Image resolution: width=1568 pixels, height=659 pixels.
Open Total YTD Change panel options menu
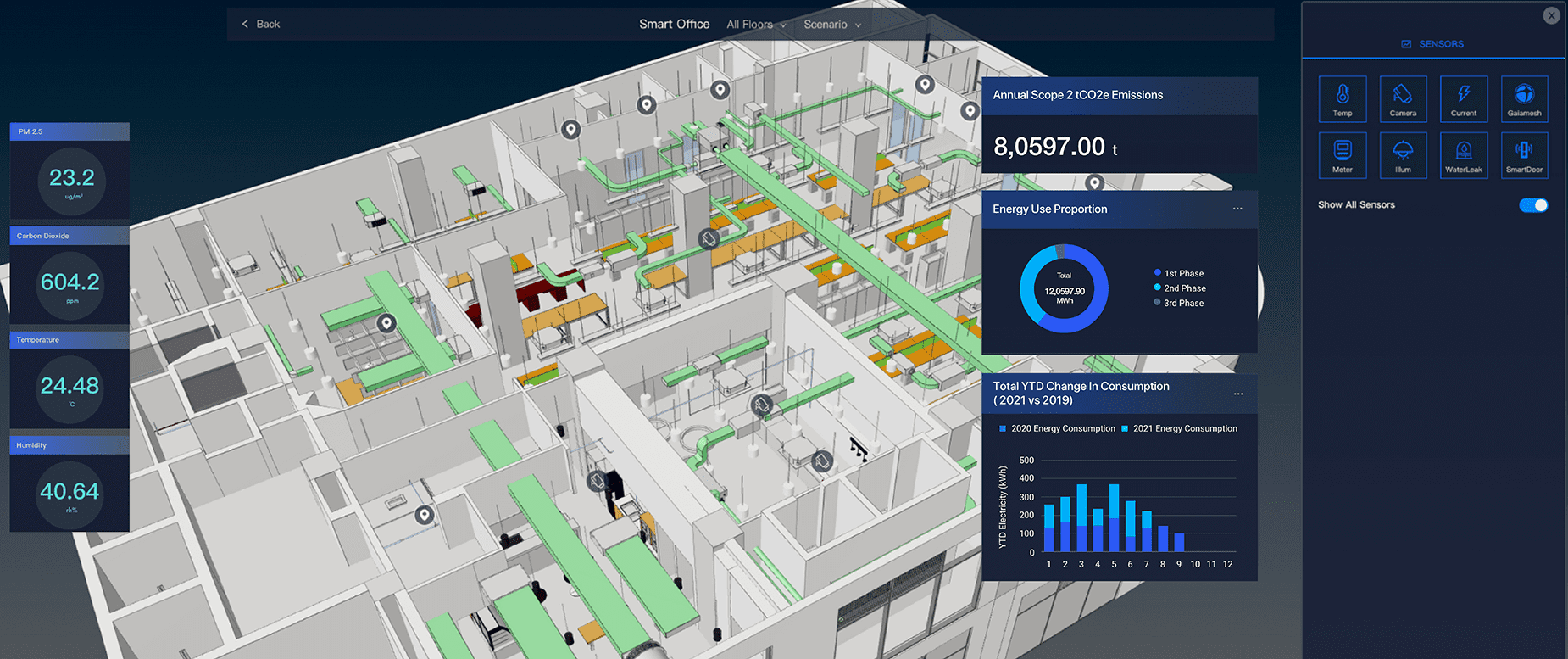click(1238, 394)
